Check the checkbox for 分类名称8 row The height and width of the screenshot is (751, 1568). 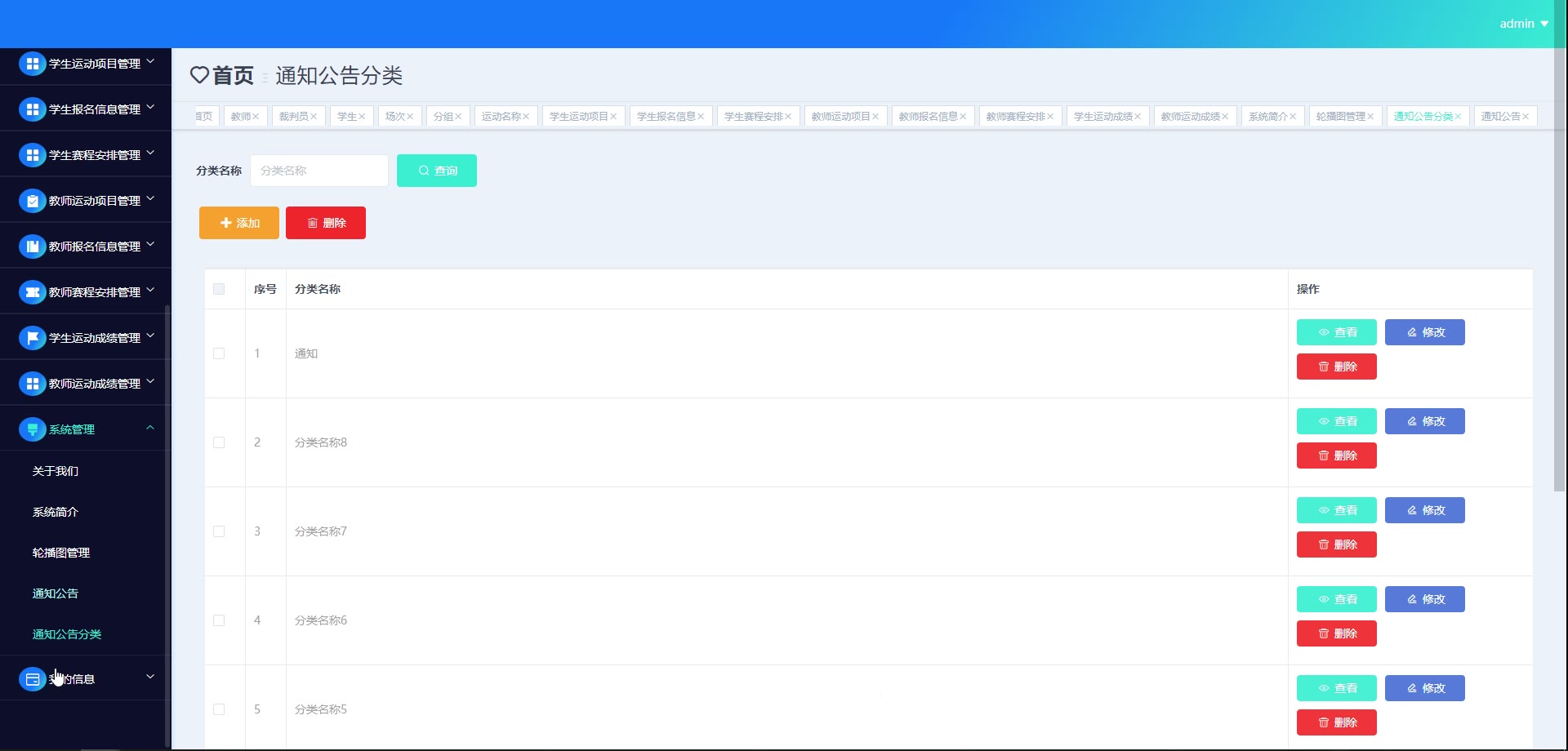tap(219, 442)
